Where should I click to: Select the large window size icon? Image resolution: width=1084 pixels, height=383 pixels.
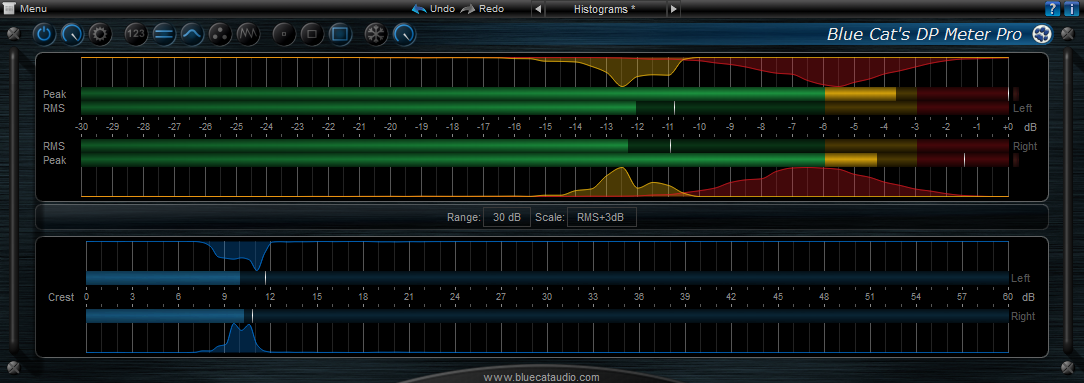[340, 34]
